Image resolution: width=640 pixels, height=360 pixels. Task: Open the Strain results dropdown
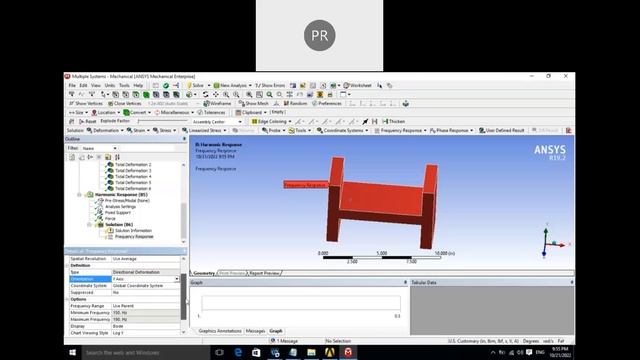pos(138,130)
